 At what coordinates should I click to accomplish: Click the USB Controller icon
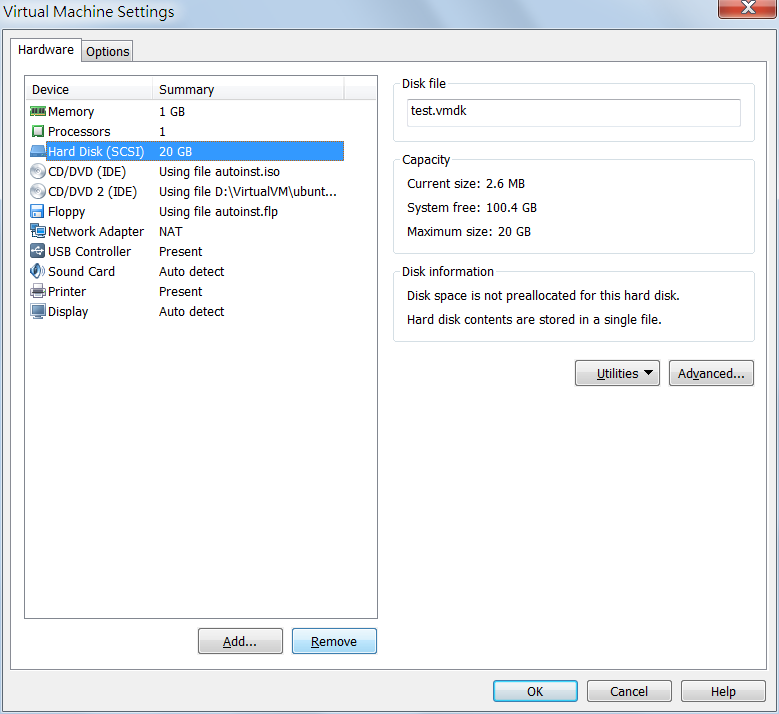[38, 251]
